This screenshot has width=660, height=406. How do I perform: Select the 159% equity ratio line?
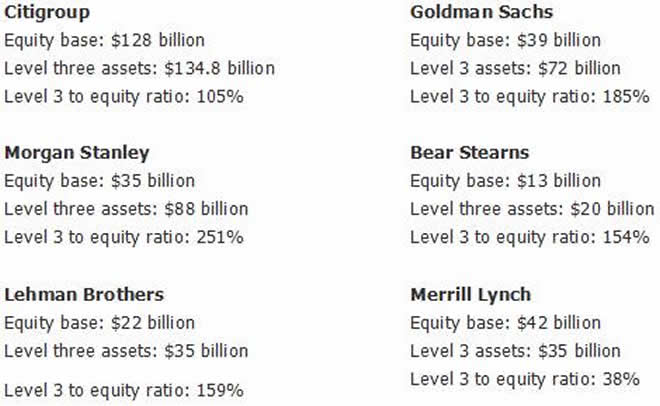point(123,390)
